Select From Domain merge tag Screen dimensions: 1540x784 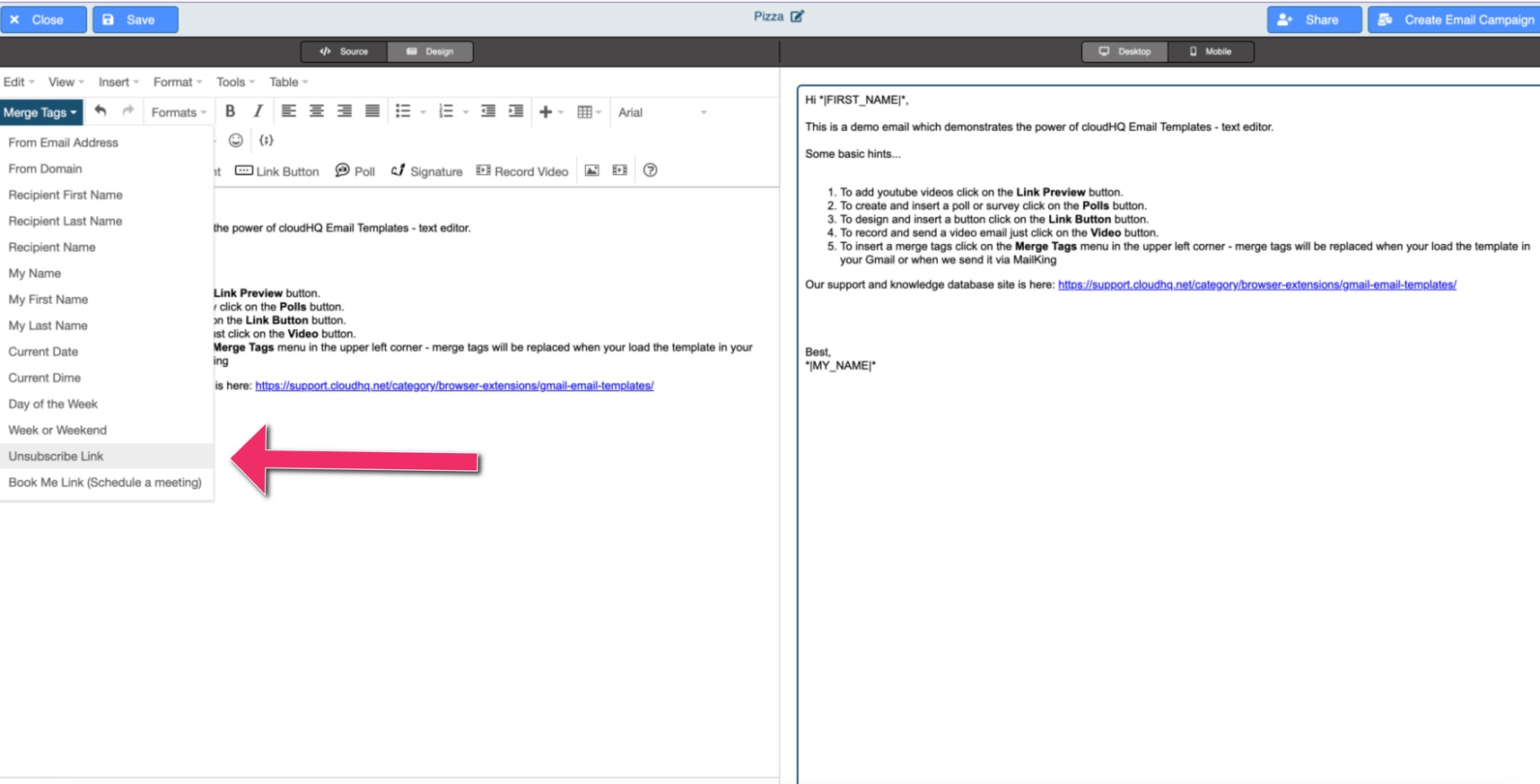click(107, 168)
